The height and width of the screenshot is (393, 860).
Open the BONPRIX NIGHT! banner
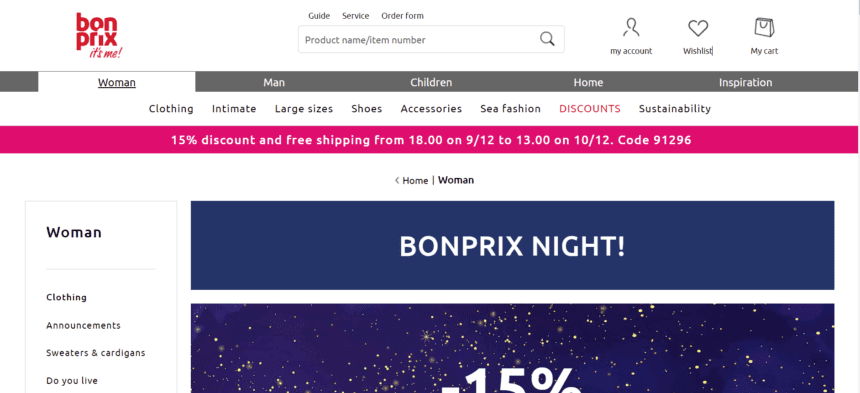coord(512,246)
